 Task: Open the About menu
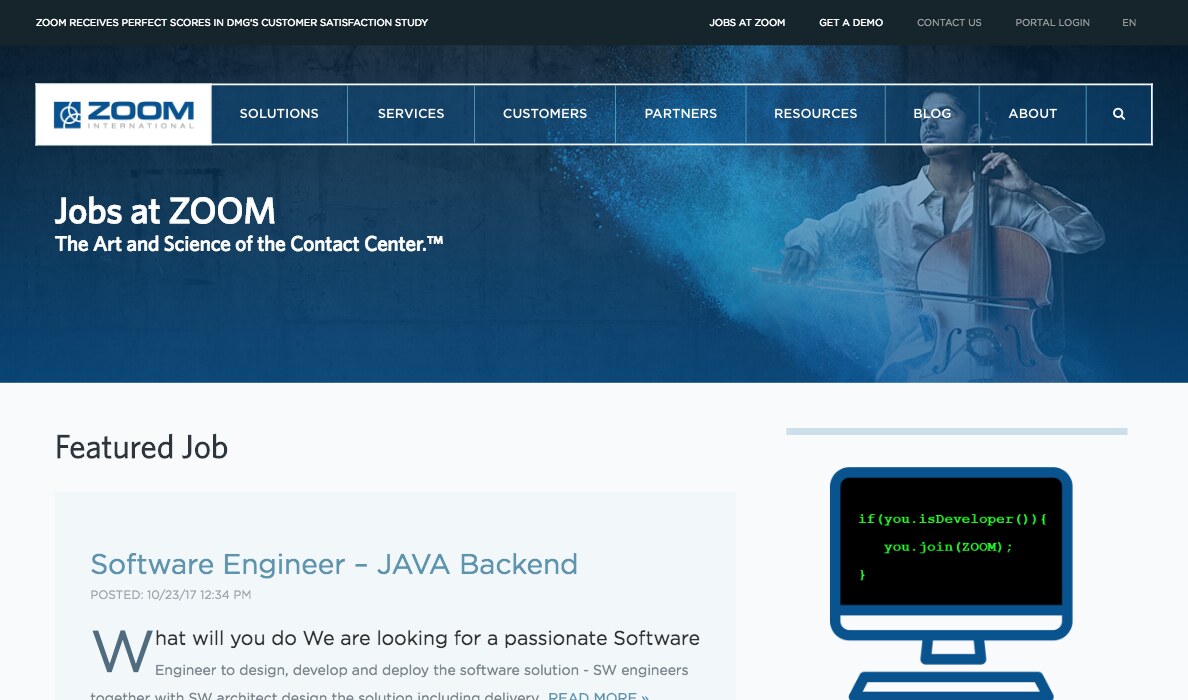point(1032,114)
